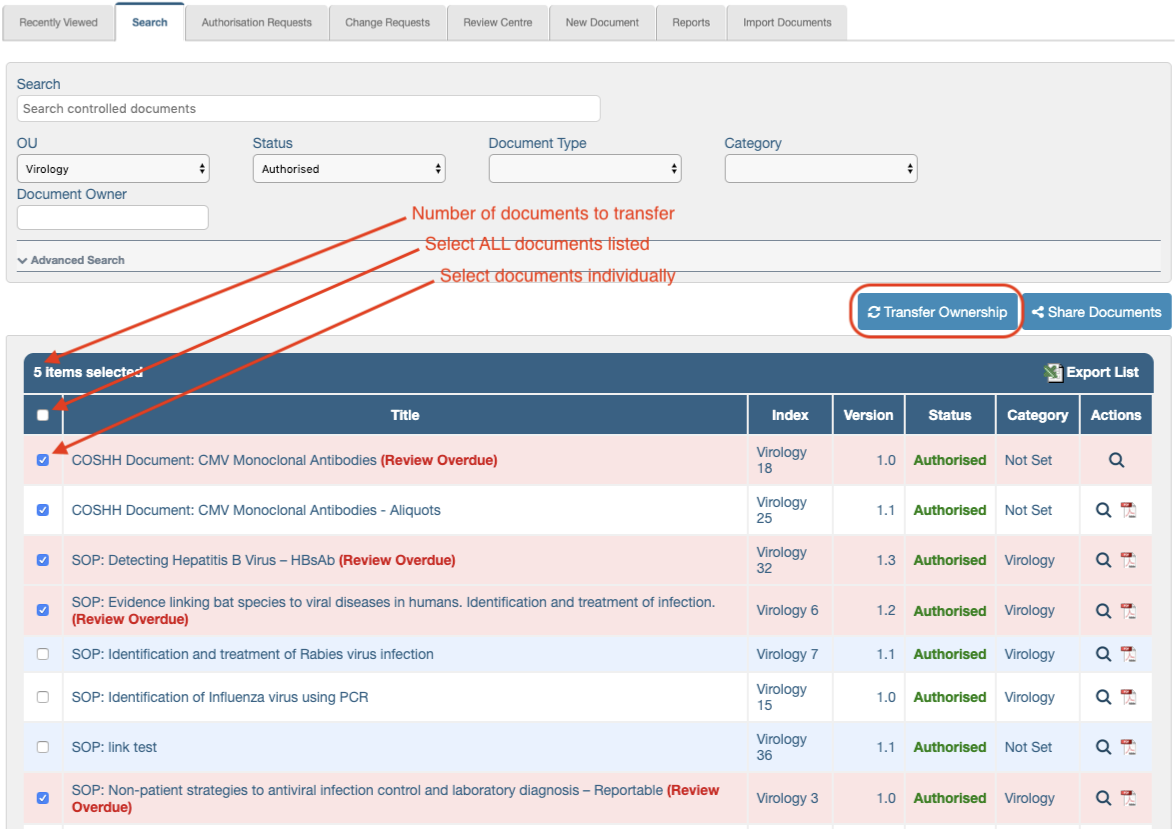Click the '5 items selected' text
The height and width of the screenshot is (829, 1175).
(88, 373)
